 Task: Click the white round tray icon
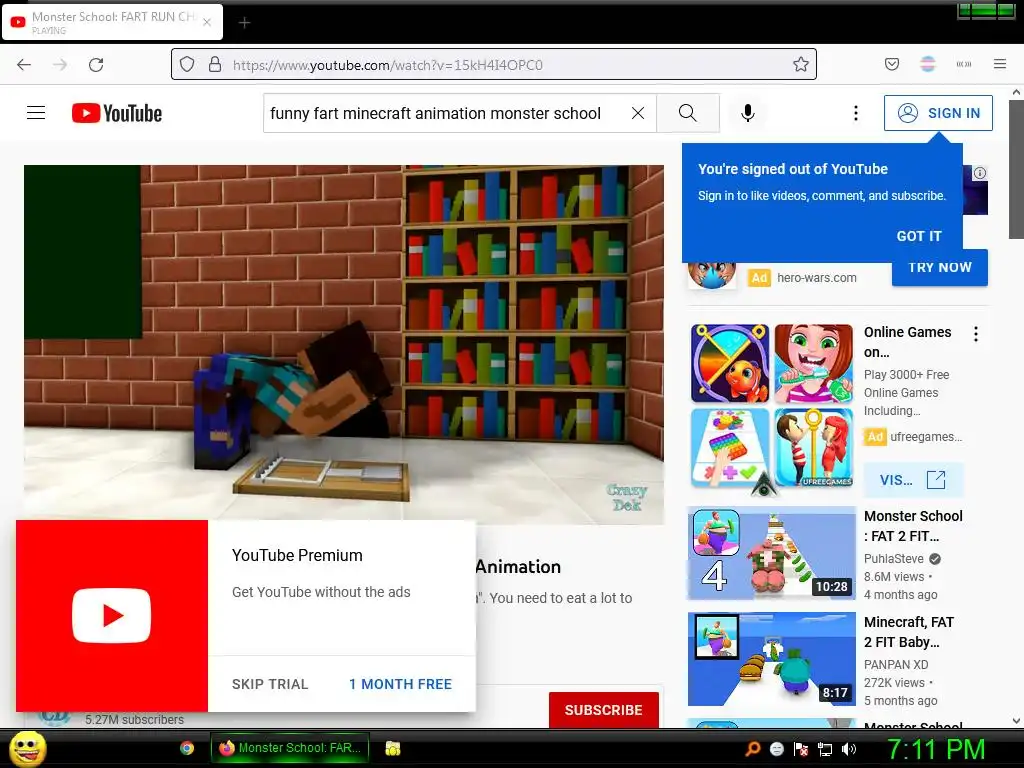tap(776, 749)
